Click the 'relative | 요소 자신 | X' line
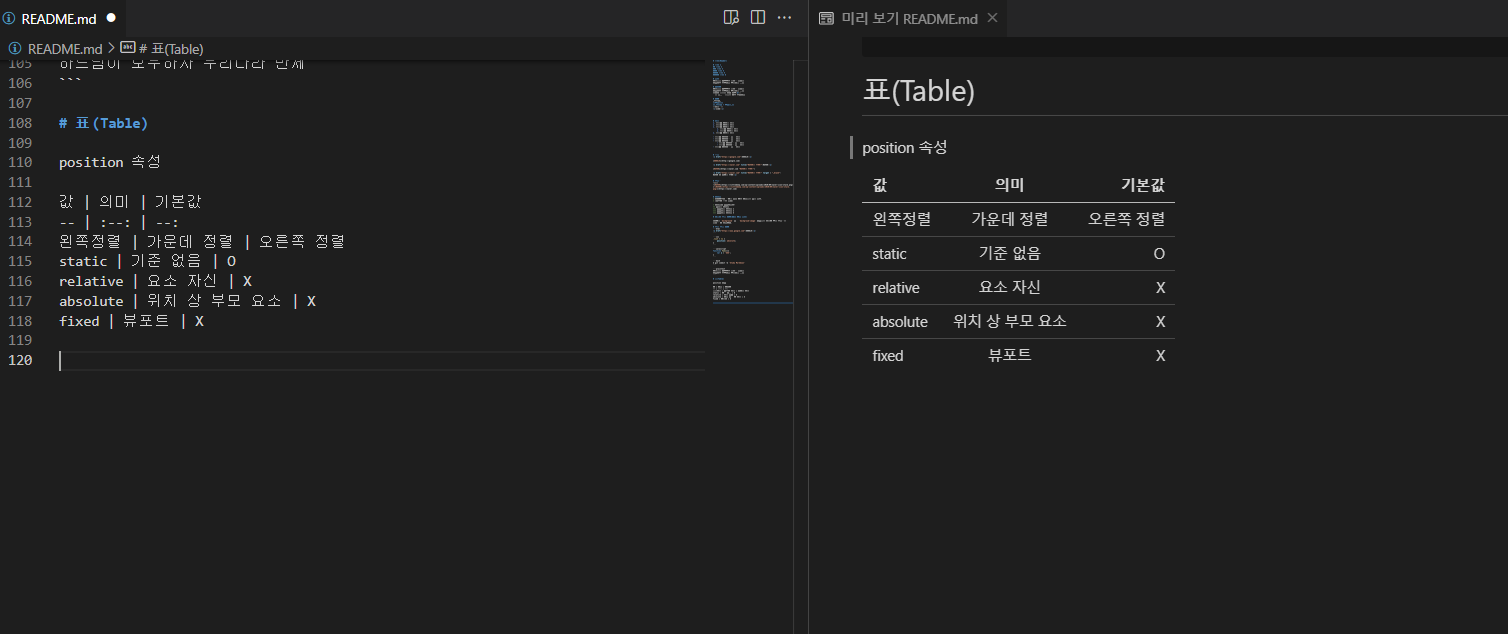The image size is (1508, 634). click(155, 281)
